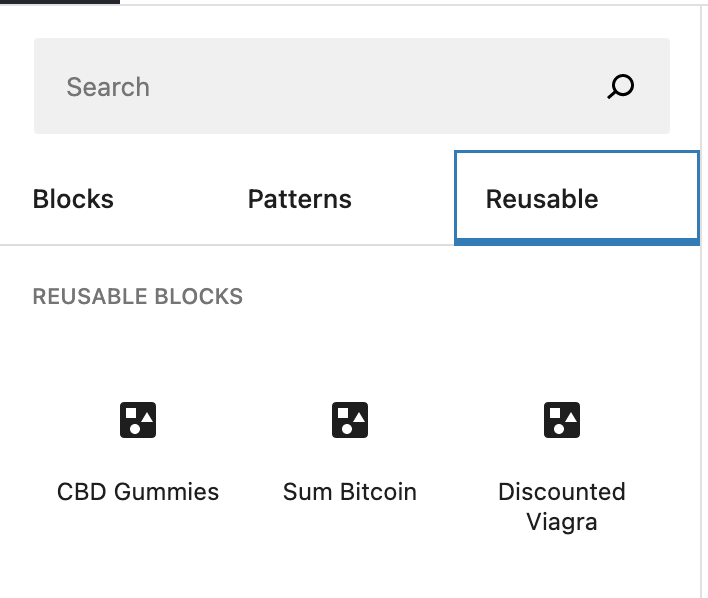Click the blue underline of Reusable tab

577,243
